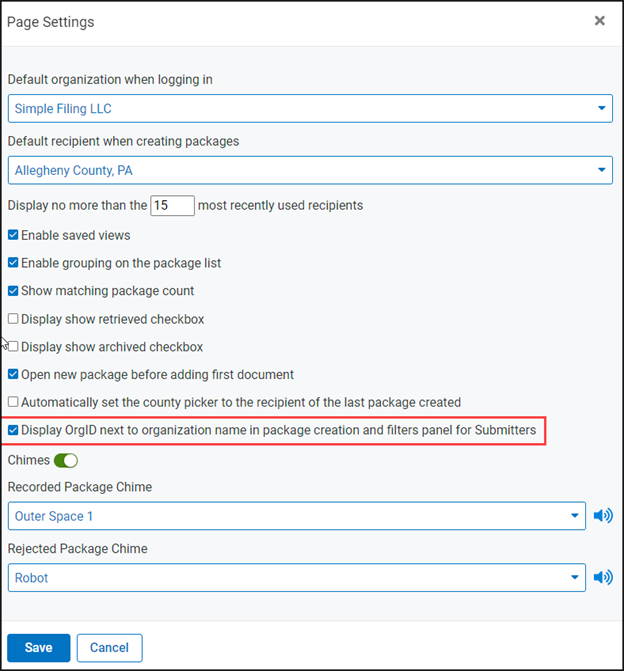Open the default recipient dropdown
Viewport: 624px width, 671px height.
310,171
